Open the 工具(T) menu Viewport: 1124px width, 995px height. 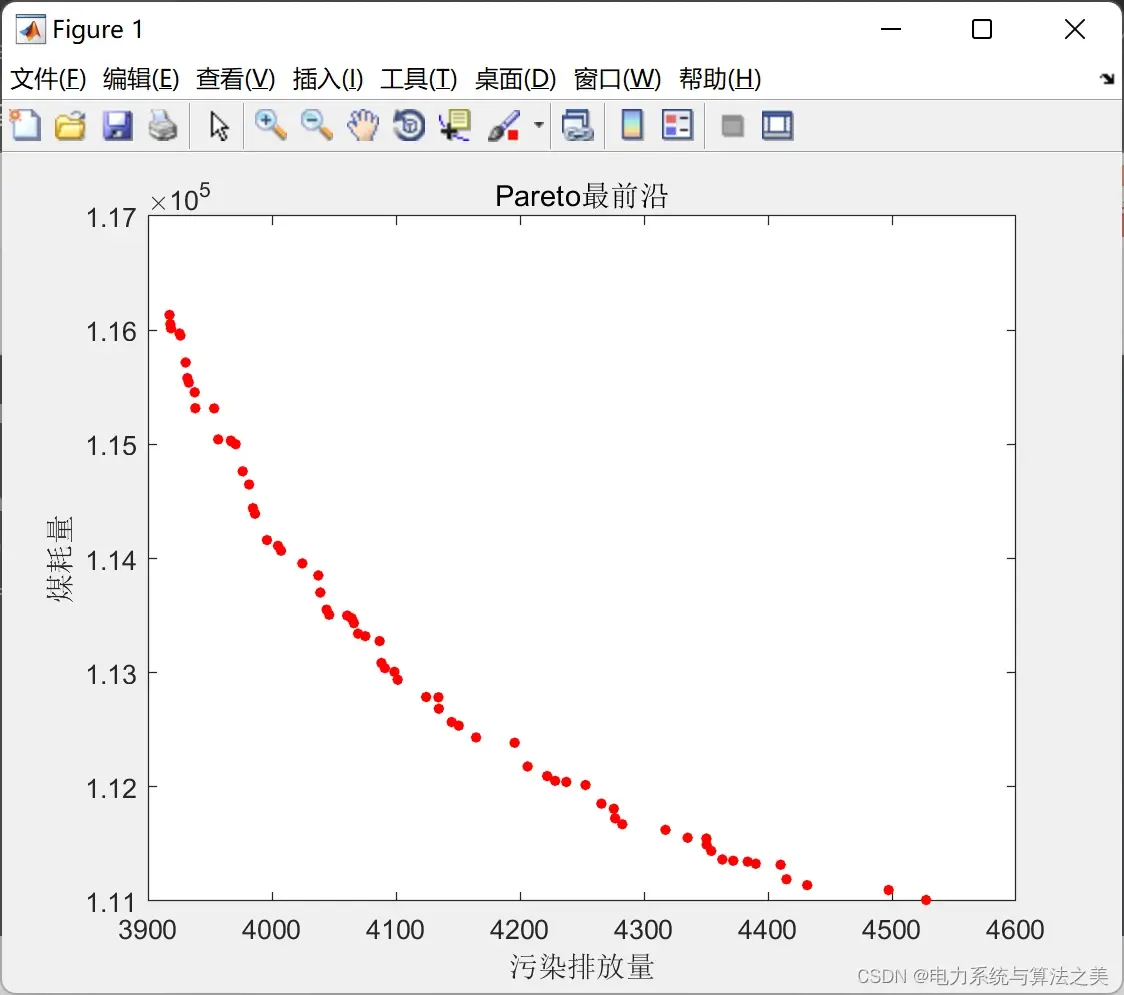pos(419,79)
